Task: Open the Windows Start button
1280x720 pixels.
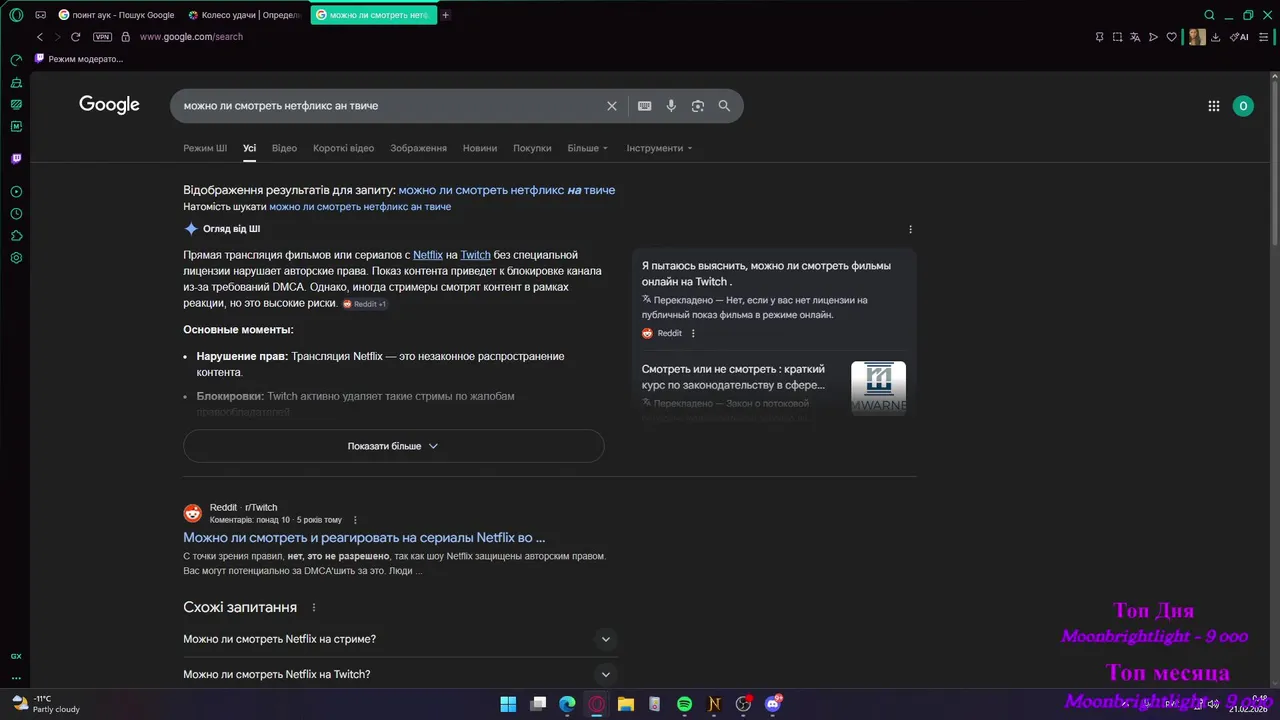Action: 508,704
